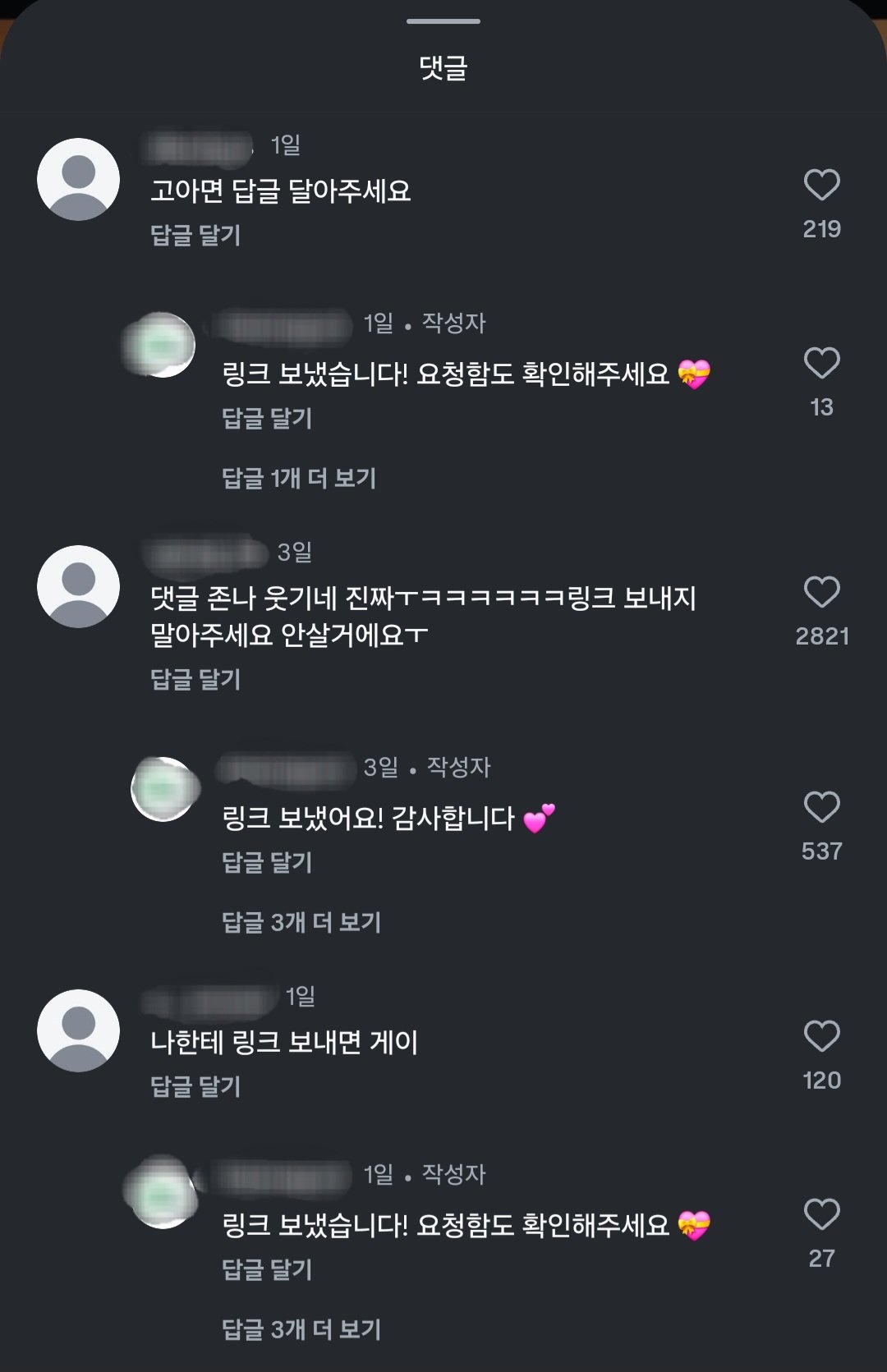
Task: Reply to the '댓글 존나 웃기네' comment
Action: pos(195,679)
